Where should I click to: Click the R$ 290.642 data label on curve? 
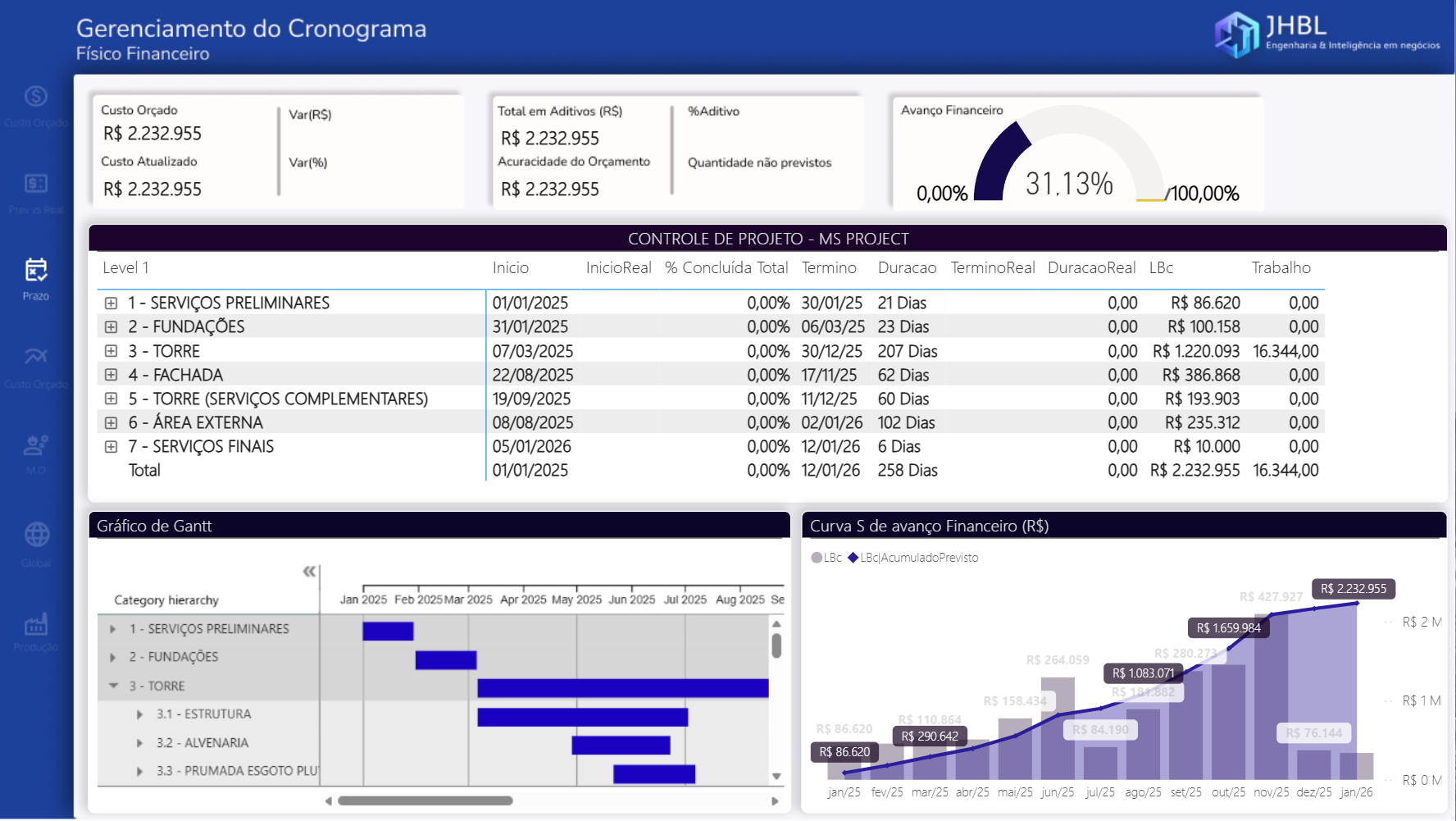(x=930, y=736)
